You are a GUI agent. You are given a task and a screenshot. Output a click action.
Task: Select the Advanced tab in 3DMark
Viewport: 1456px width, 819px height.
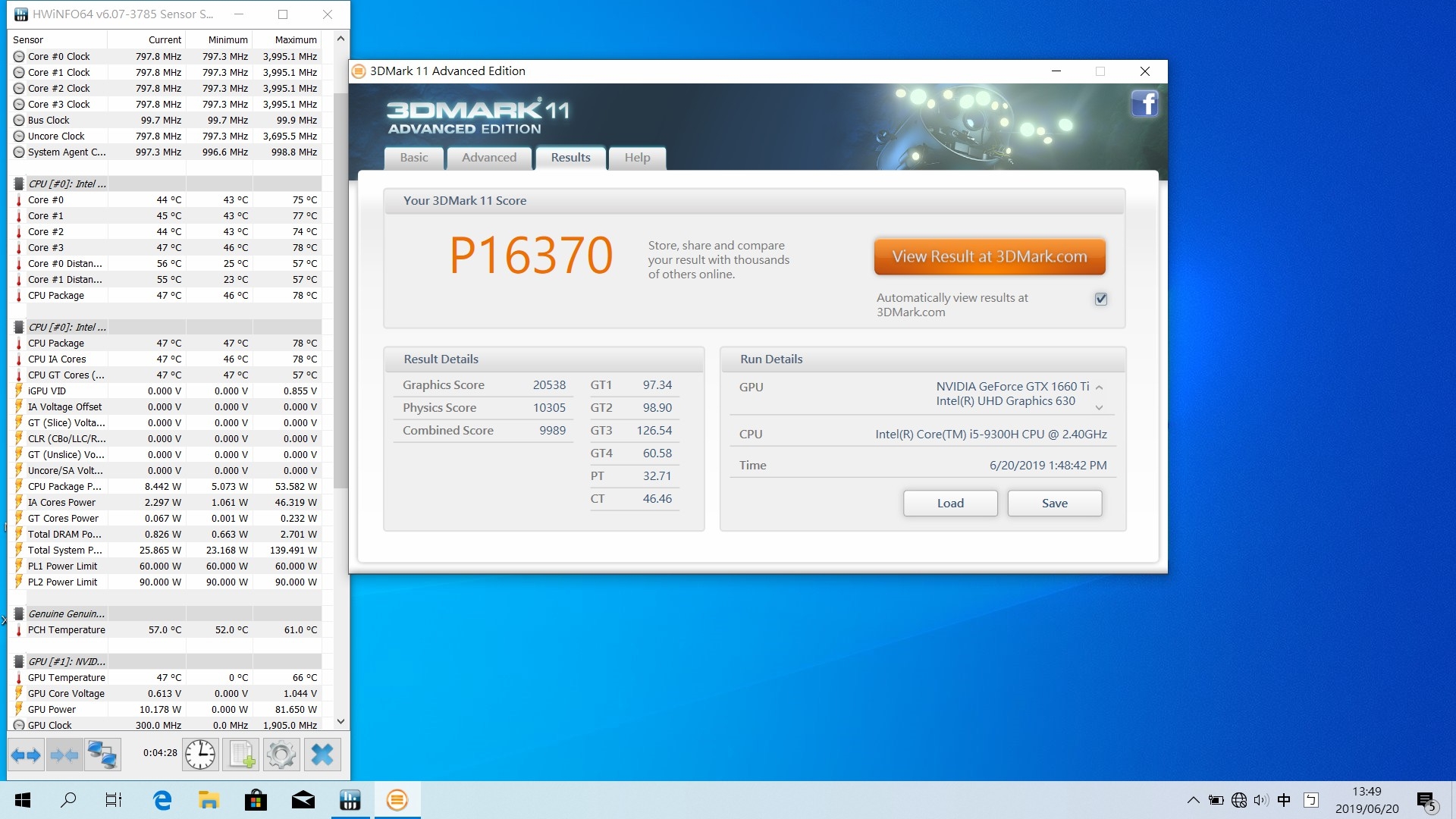[489, 158]
